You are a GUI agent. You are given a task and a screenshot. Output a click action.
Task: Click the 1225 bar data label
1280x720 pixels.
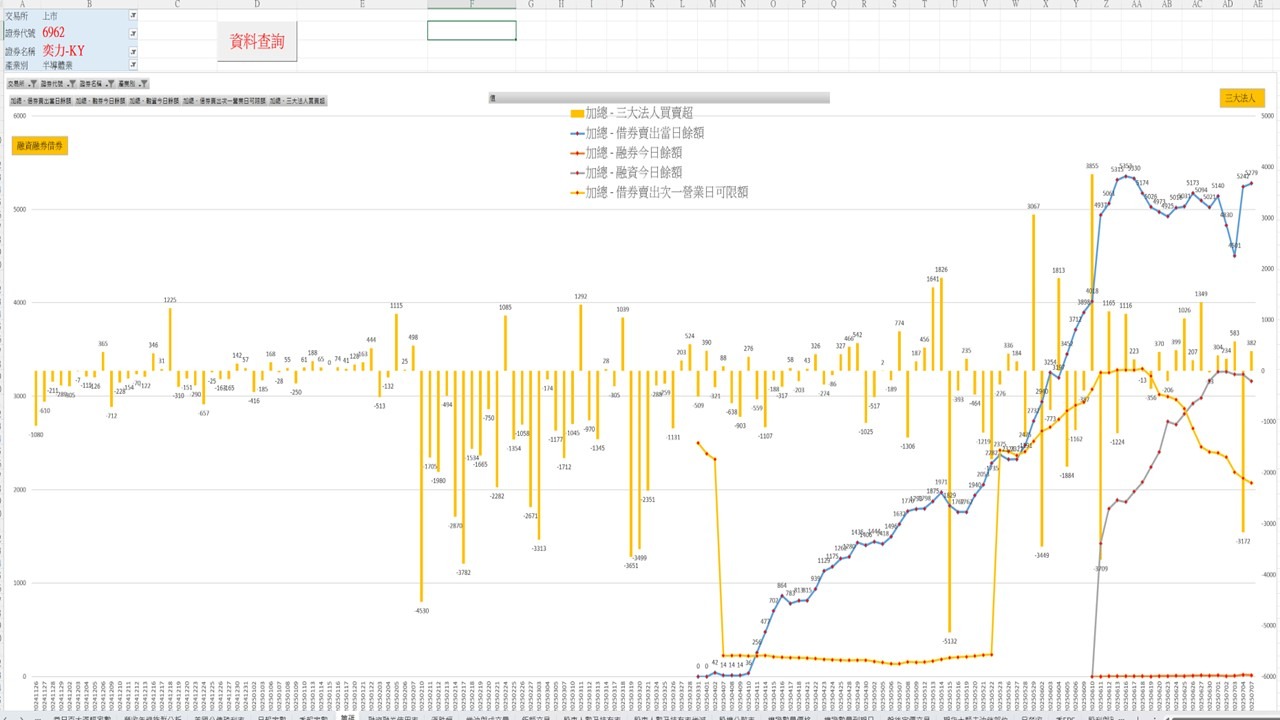(170, 300)
